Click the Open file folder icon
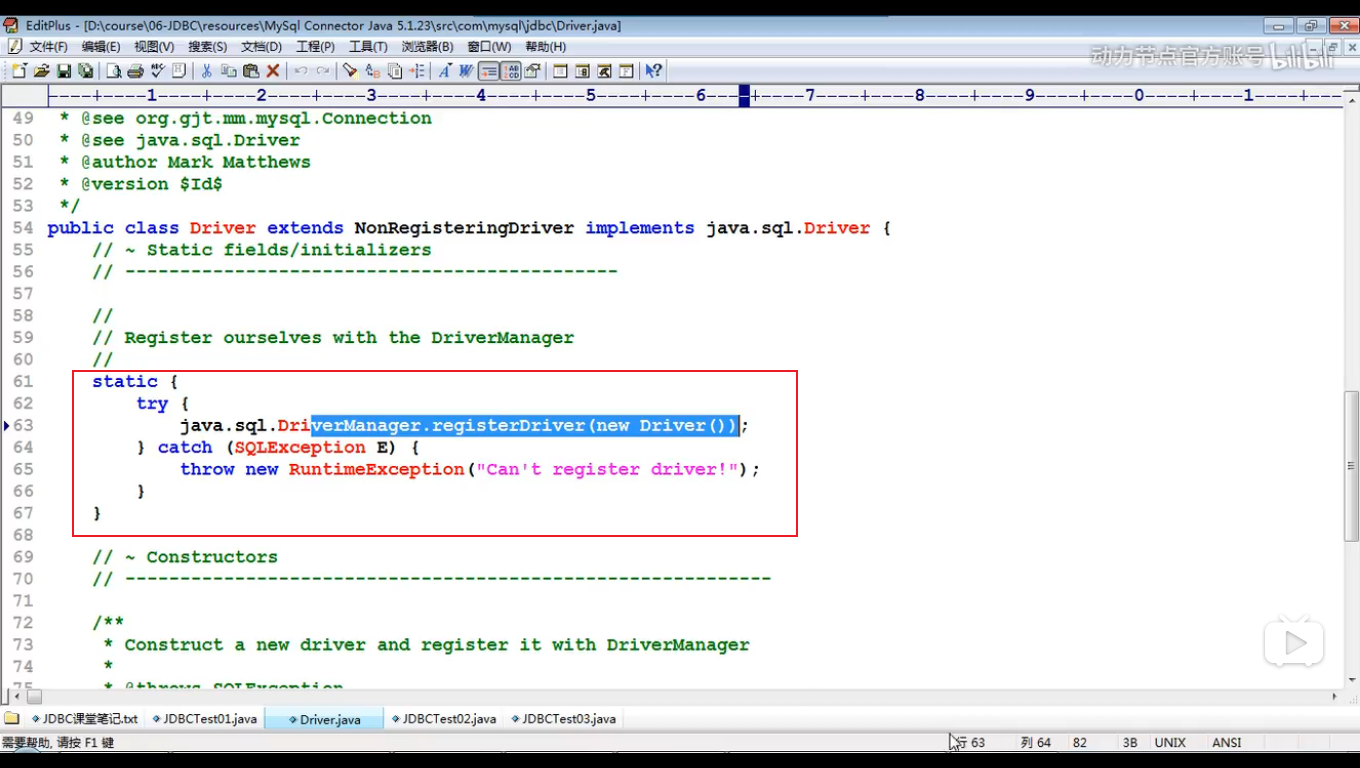1360x768 pixels. [42, 71]
